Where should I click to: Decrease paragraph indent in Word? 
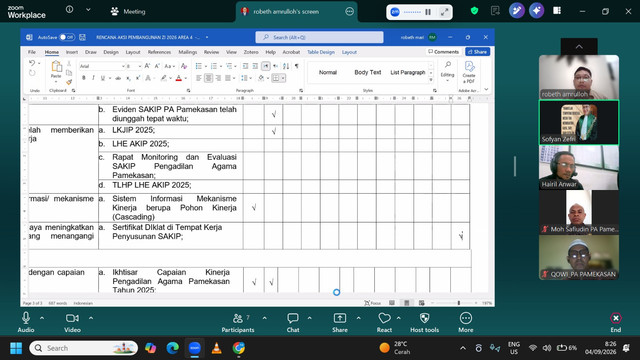245,66
